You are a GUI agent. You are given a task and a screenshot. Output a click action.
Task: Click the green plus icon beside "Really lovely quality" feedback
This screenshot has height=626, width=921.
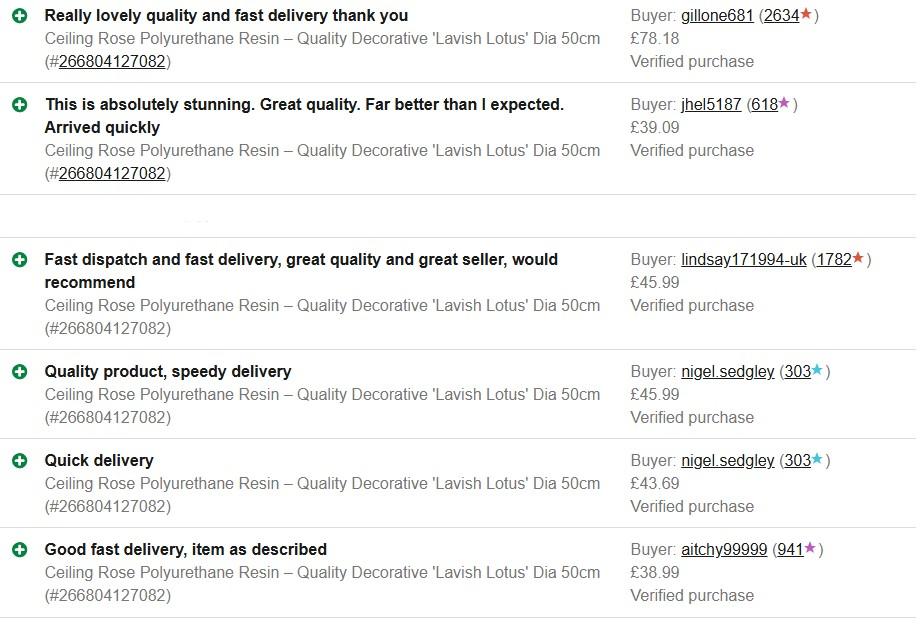[19, 16]
